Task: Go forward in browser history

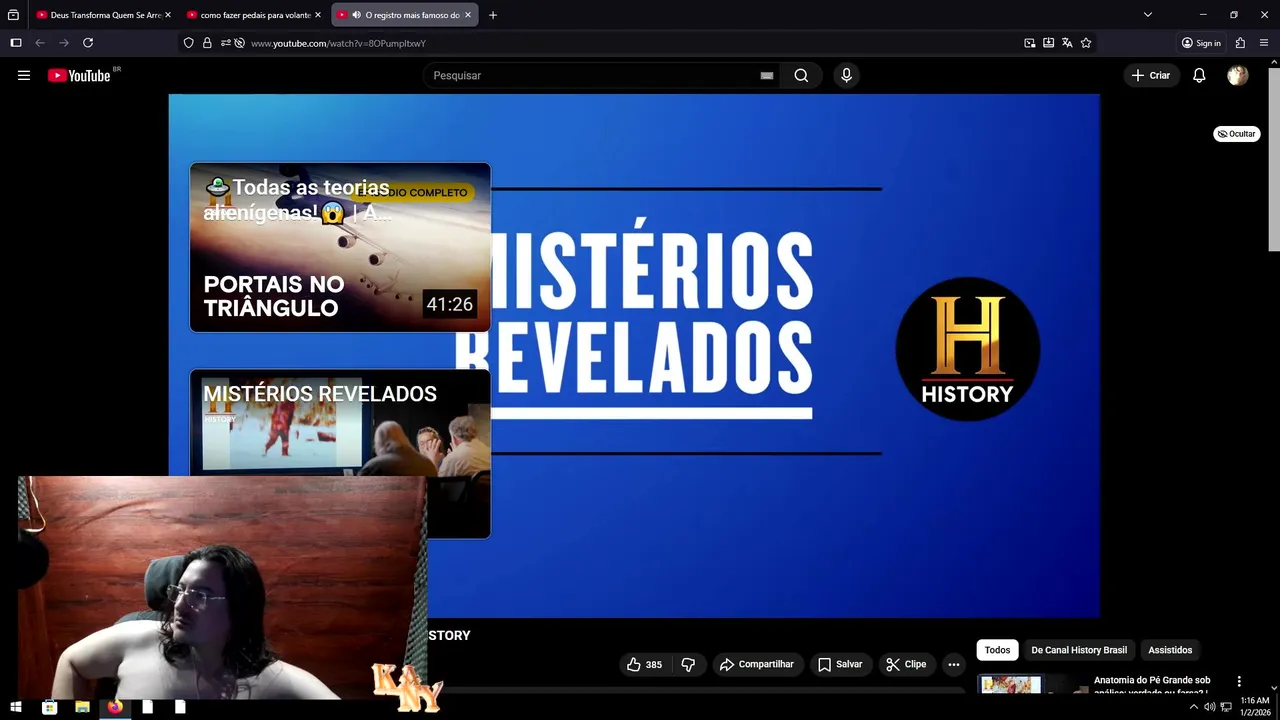Action: point(64,43)
